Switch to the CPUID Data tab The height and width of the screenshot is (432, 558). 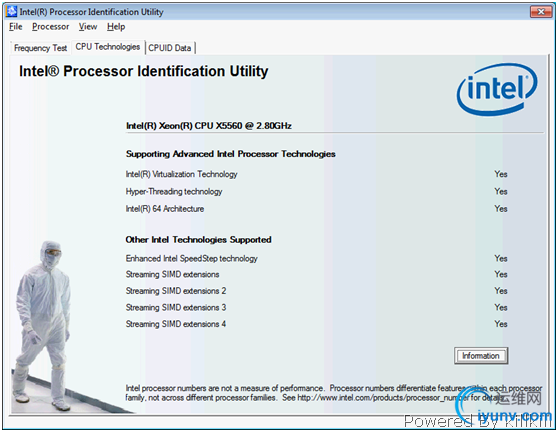pos(170,48)
